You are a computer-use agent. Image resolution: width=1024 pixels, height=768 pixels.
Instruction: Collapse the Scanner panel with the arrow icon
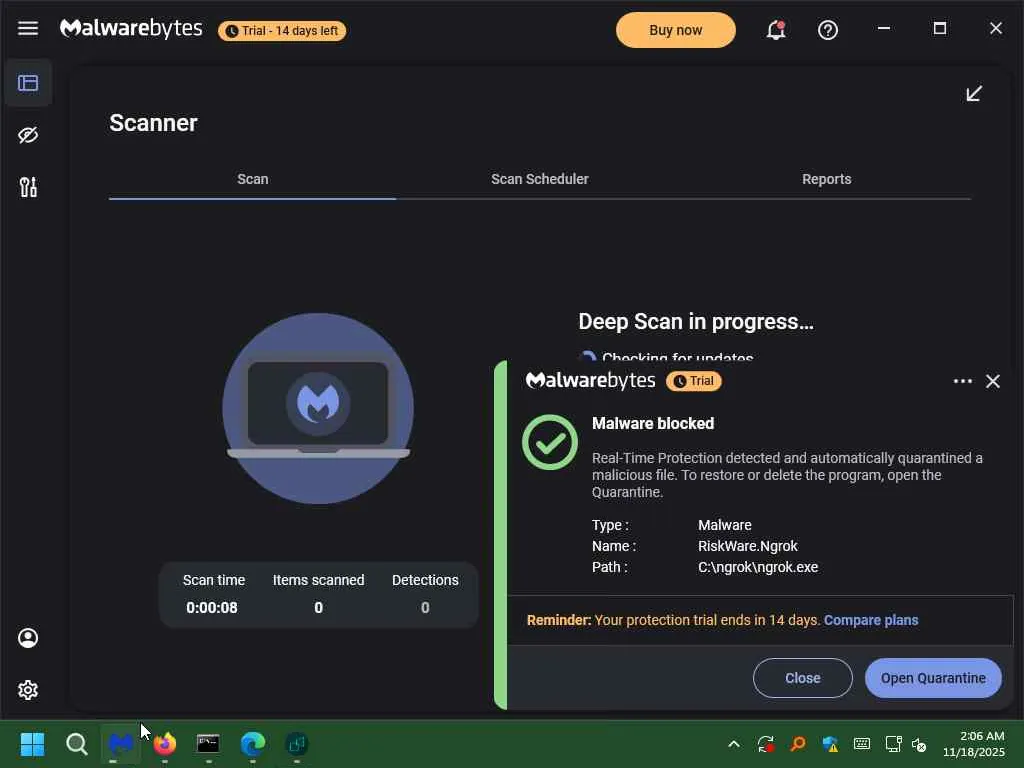(x=974, y=93)
